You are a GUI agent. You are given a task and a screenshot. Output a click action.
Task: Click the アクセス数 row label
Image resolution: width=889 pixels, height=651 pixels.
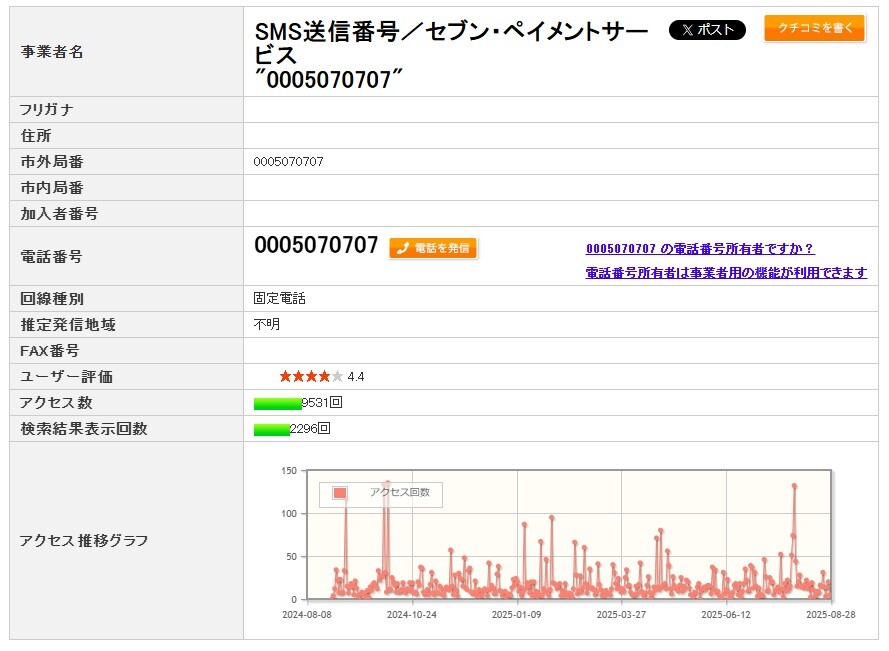point(56,403)
